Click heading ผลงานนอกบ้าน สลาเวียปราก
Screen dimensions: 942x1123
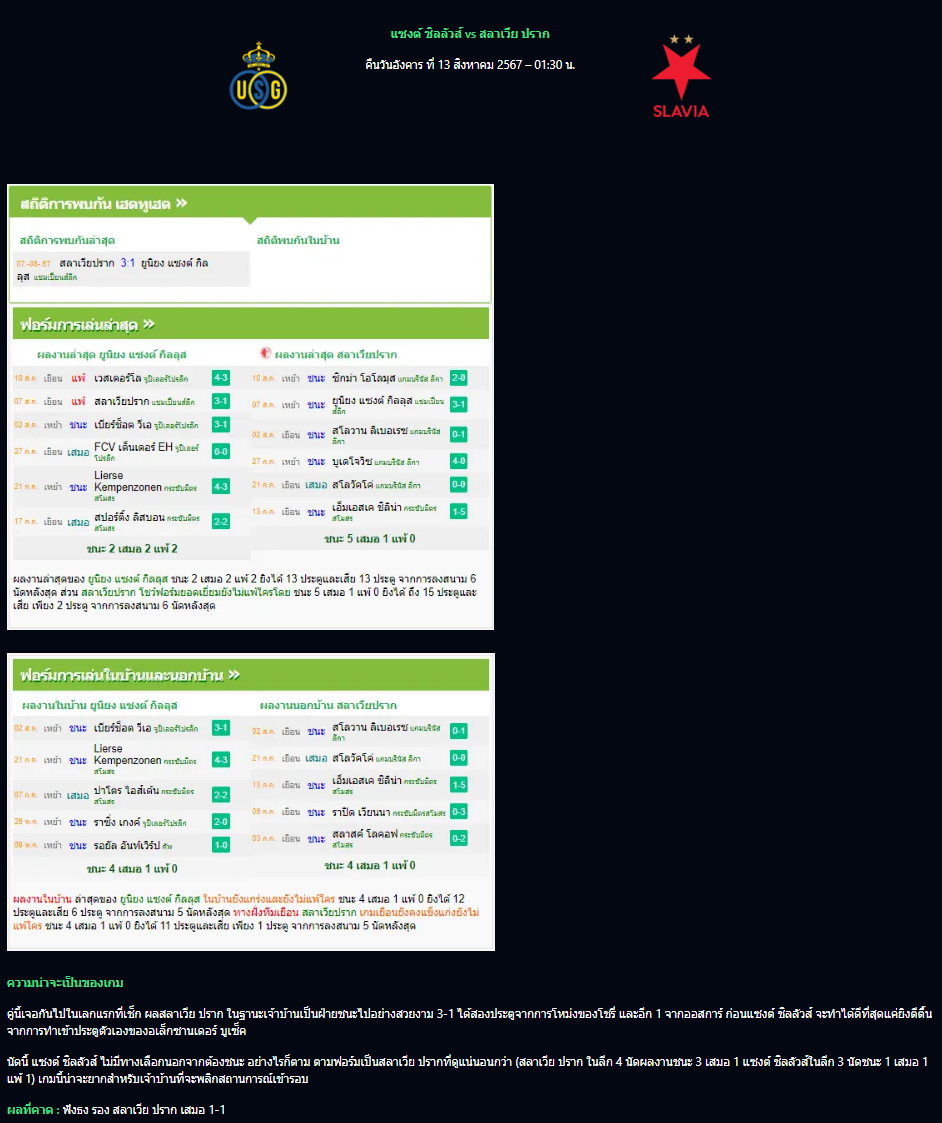pyautogui.click(x=328, y=705)
